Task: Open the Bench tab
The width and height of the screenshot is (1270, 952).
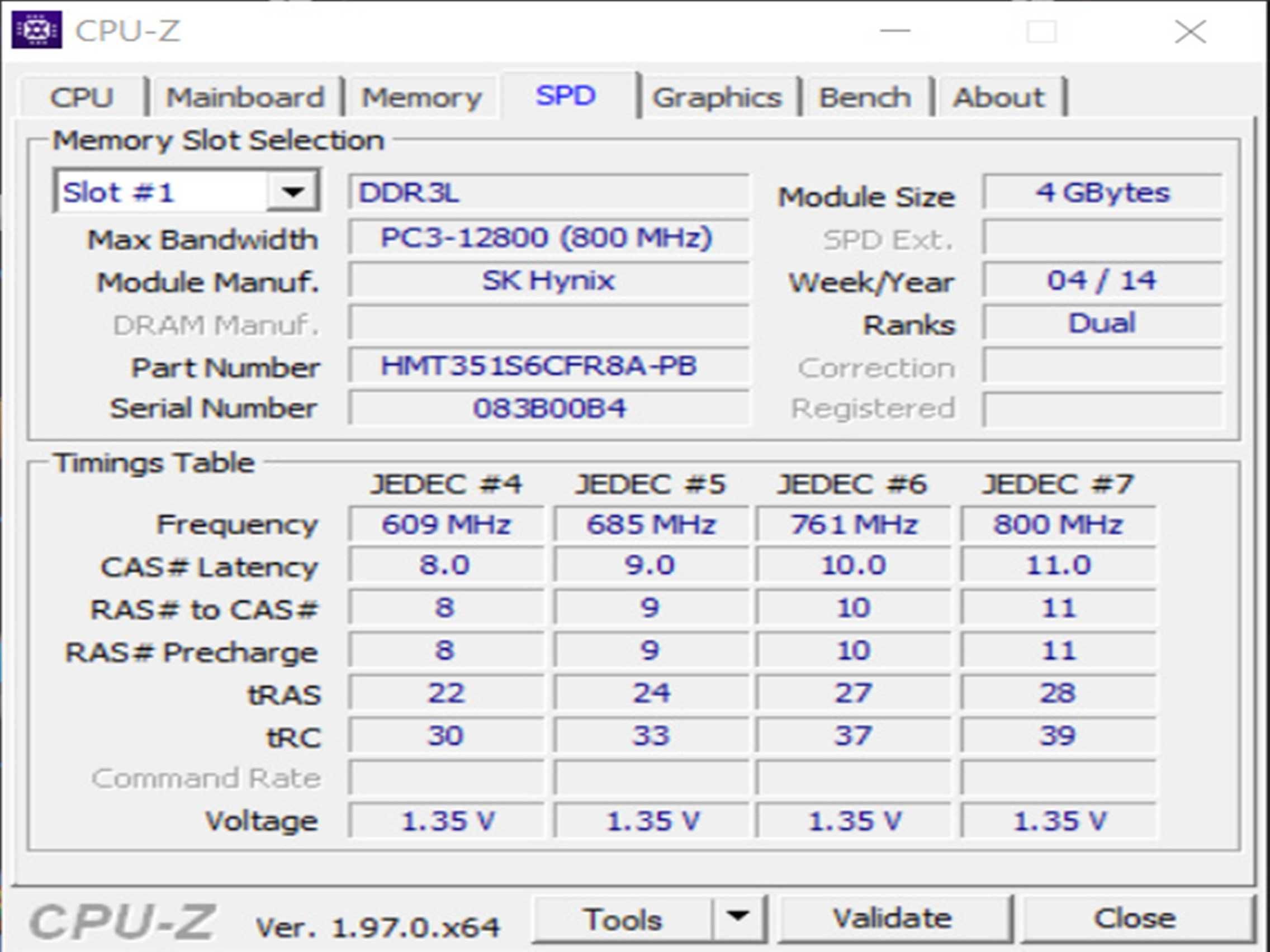Action: click(x=865, y=97)
